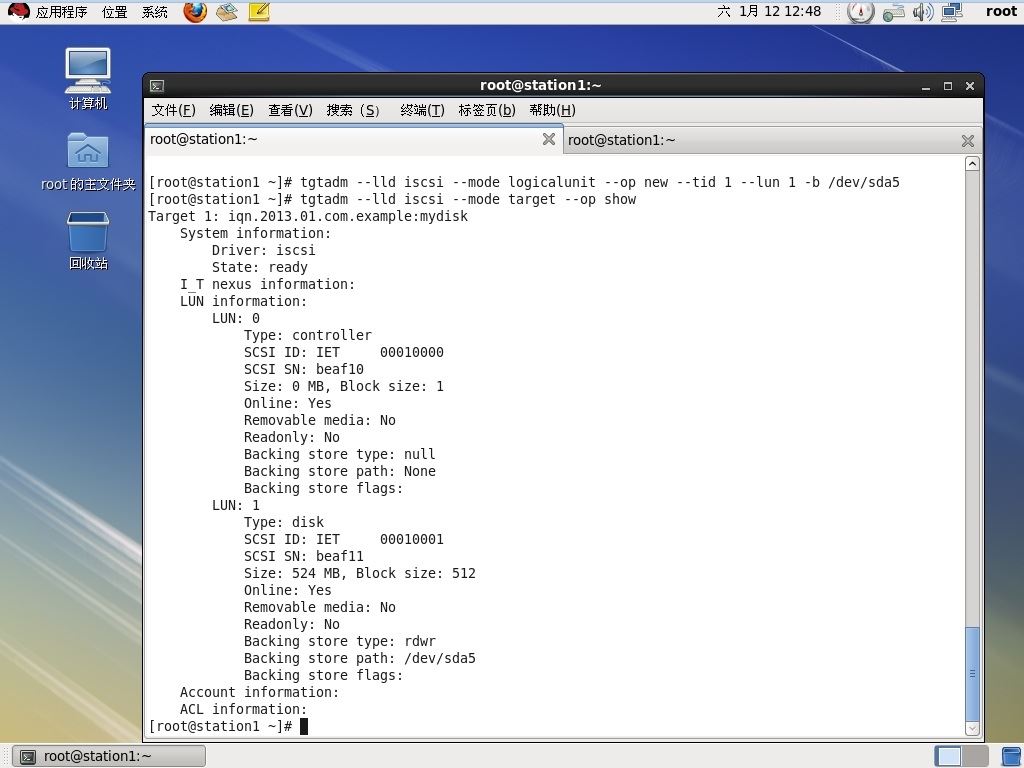Open the 应用程序 panel menu
The width and height of the screenshot is (1024, 768).
[x=61, y=12]
